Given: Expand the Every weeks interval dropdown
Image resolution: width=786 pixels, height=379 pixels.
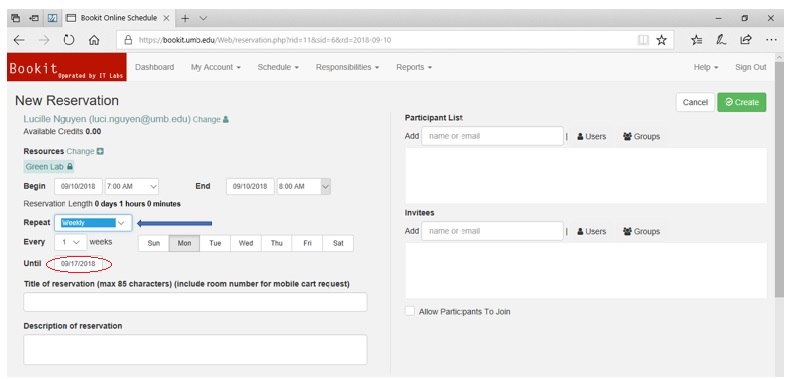Looking at the screenshot, I should [70, 242].
